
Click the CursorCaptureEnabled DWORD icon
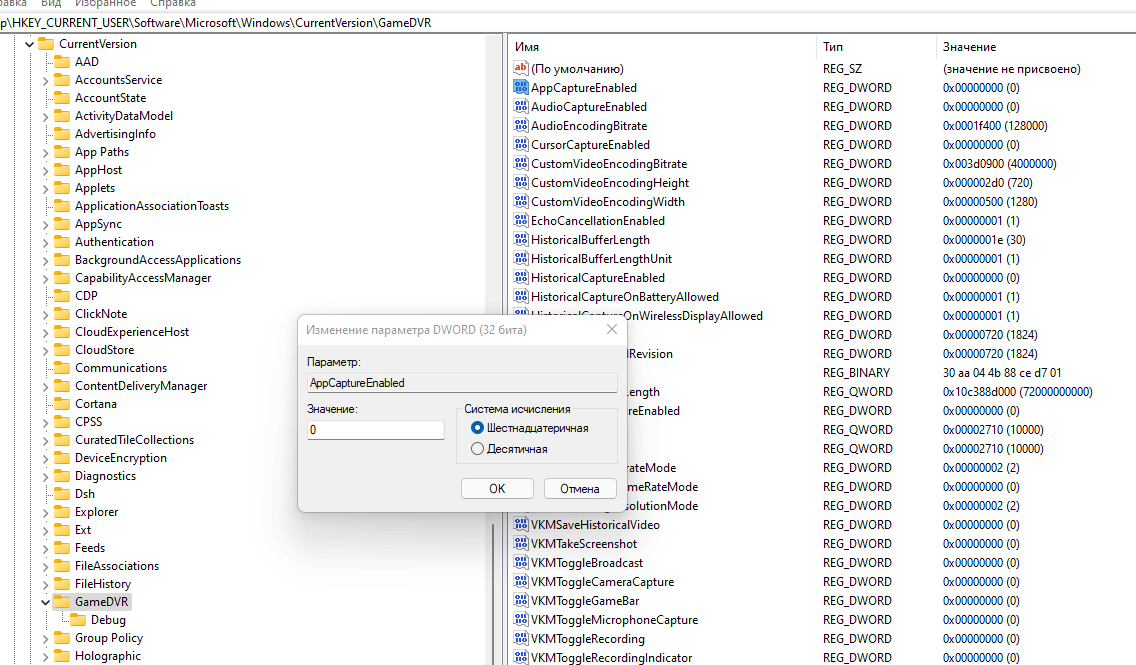pos(520,144)
